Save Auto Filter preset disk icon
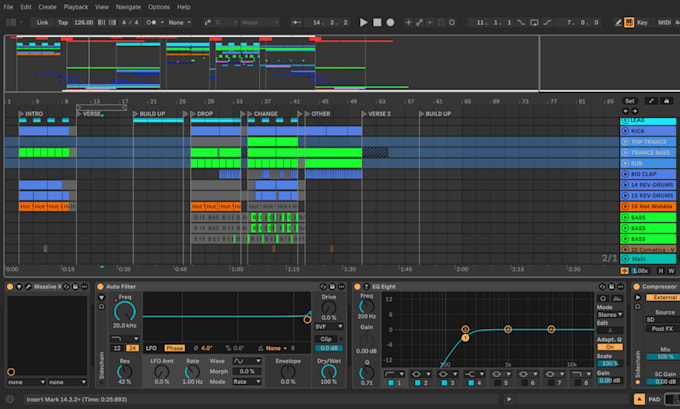 click(x=332, y=287)
